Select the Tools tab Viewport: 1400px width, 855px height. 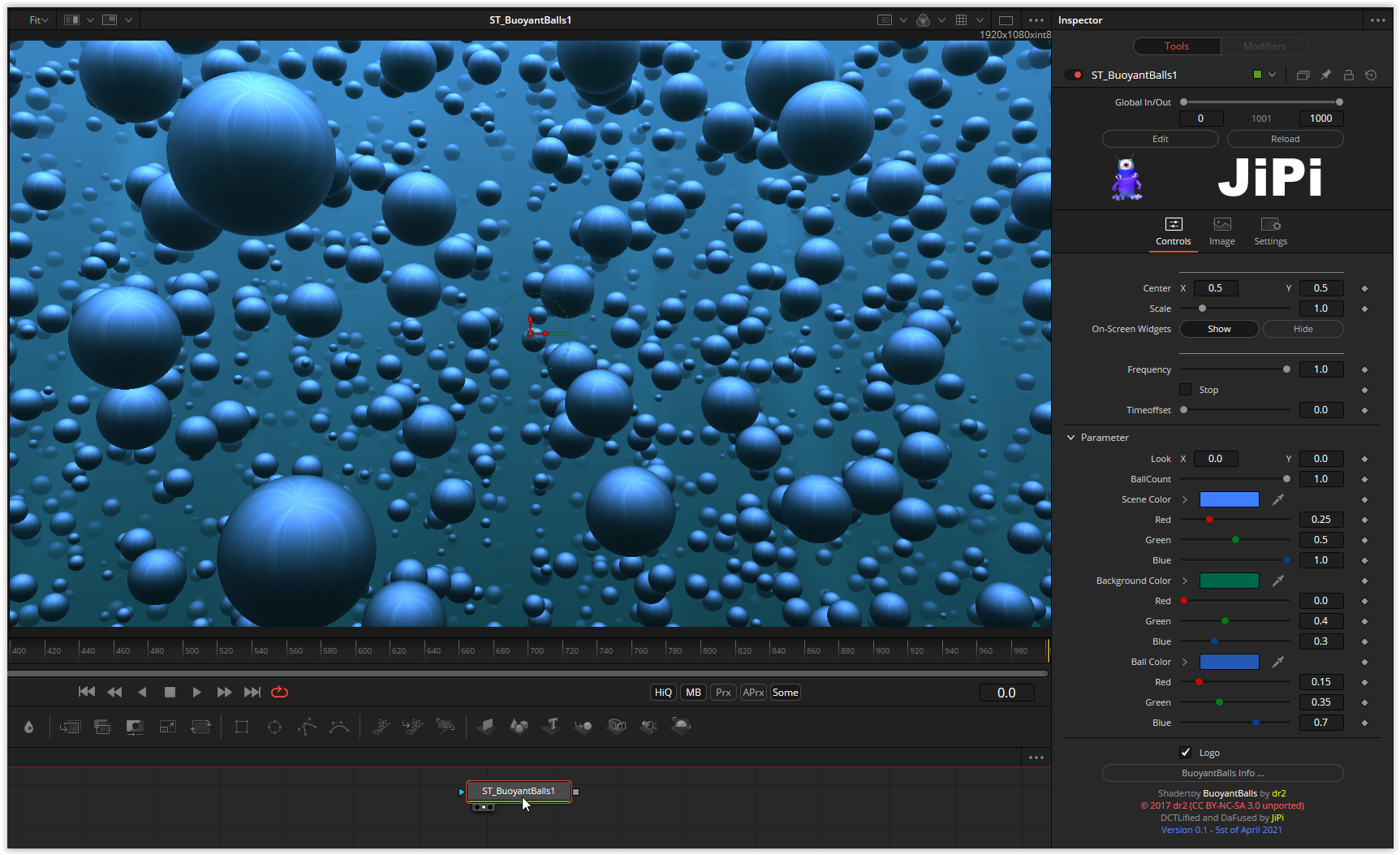(x=1176, y=46)
